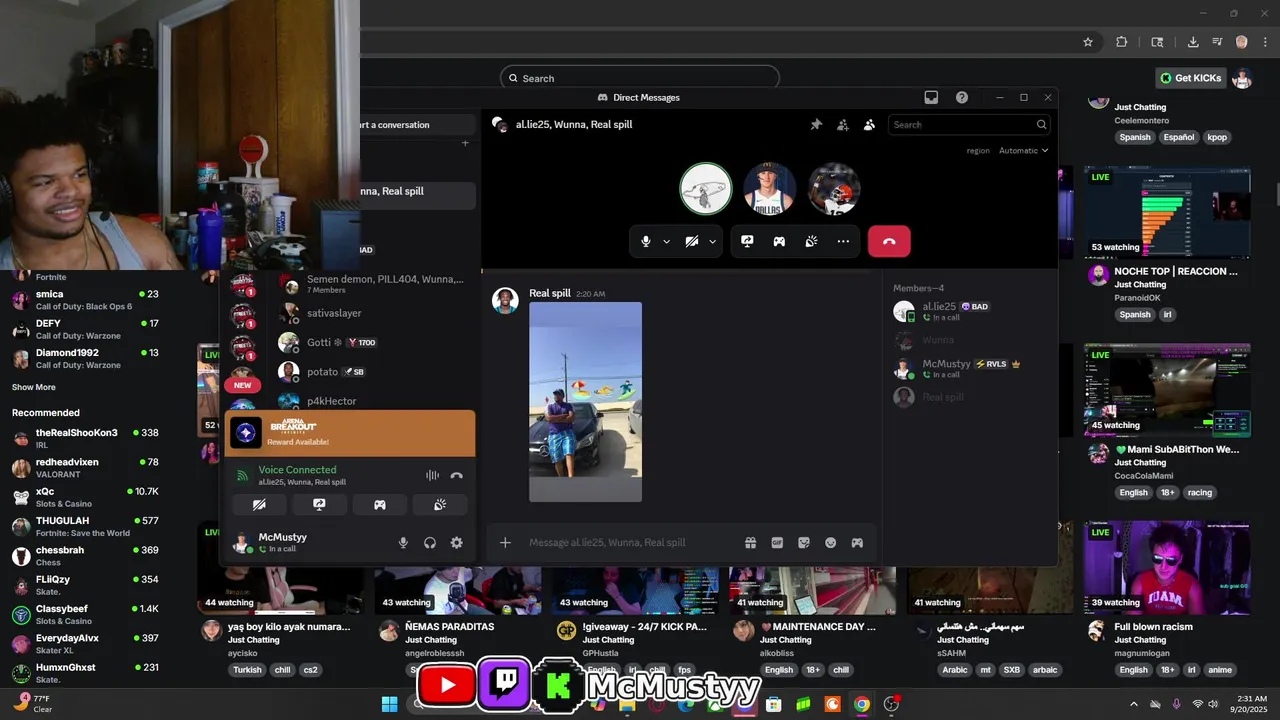Open the soundboard from the call controls

pyautogui.click(x=811, y=241)
